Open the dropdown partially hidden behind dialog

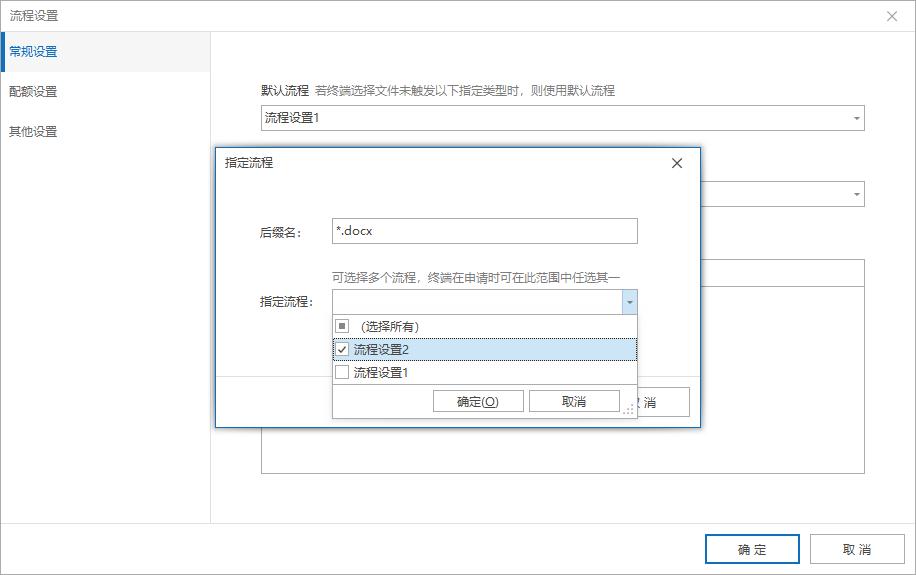click(x=856, y=194)
